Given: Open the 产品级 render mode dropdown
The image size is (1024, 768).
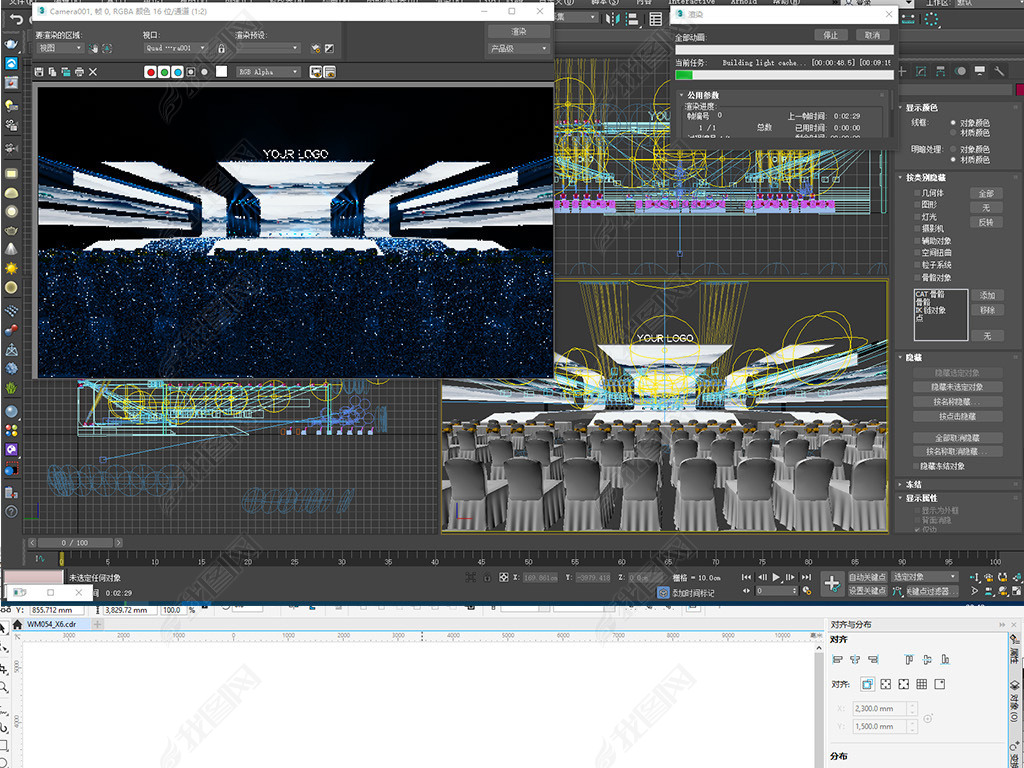Looking at the screenshot, I should point(519,48).
